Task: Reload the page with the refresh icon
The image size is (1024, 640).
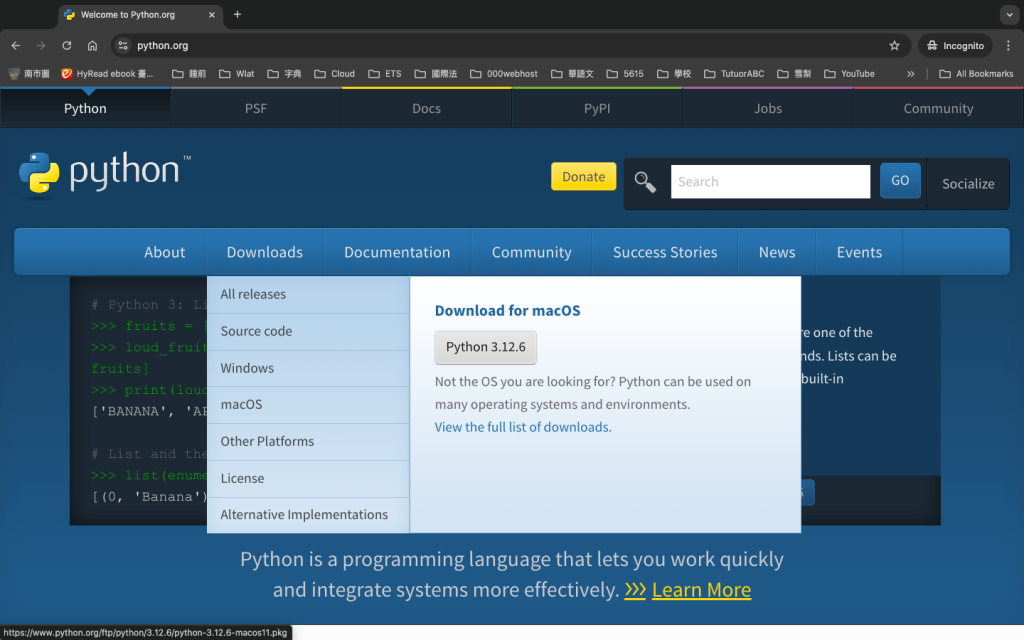Action: click(x=67, y=46)
